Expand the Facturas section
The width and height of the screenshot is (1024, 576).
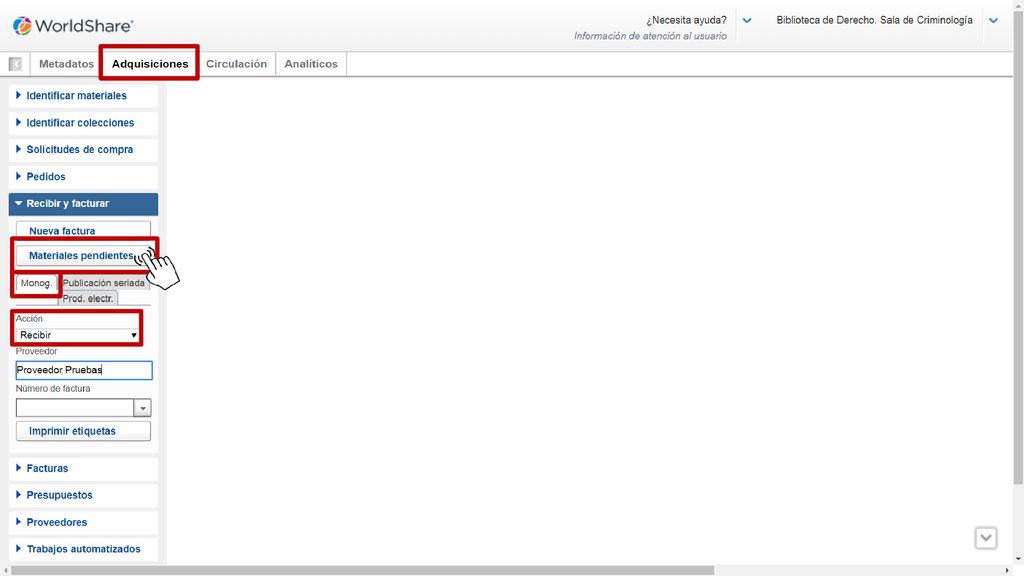[84, 468]
